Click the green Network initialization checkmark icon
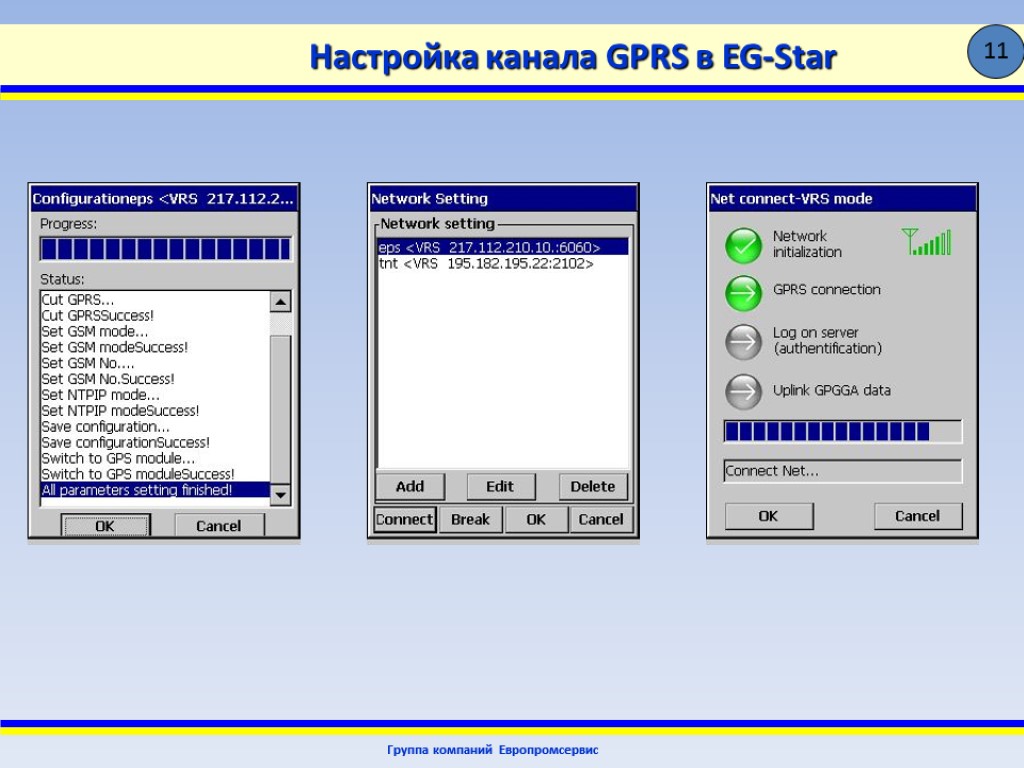The width and height of the screenshot is (1024, 768). [743, 246]
